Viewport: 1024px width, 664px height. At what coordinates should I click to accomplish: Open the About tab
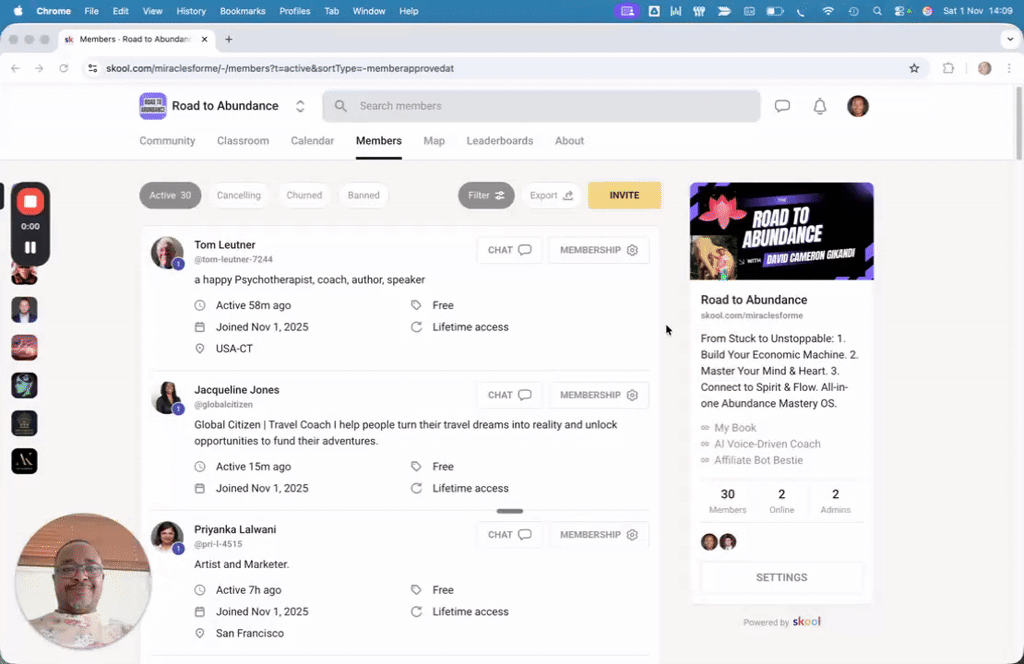tap(569, 140)
